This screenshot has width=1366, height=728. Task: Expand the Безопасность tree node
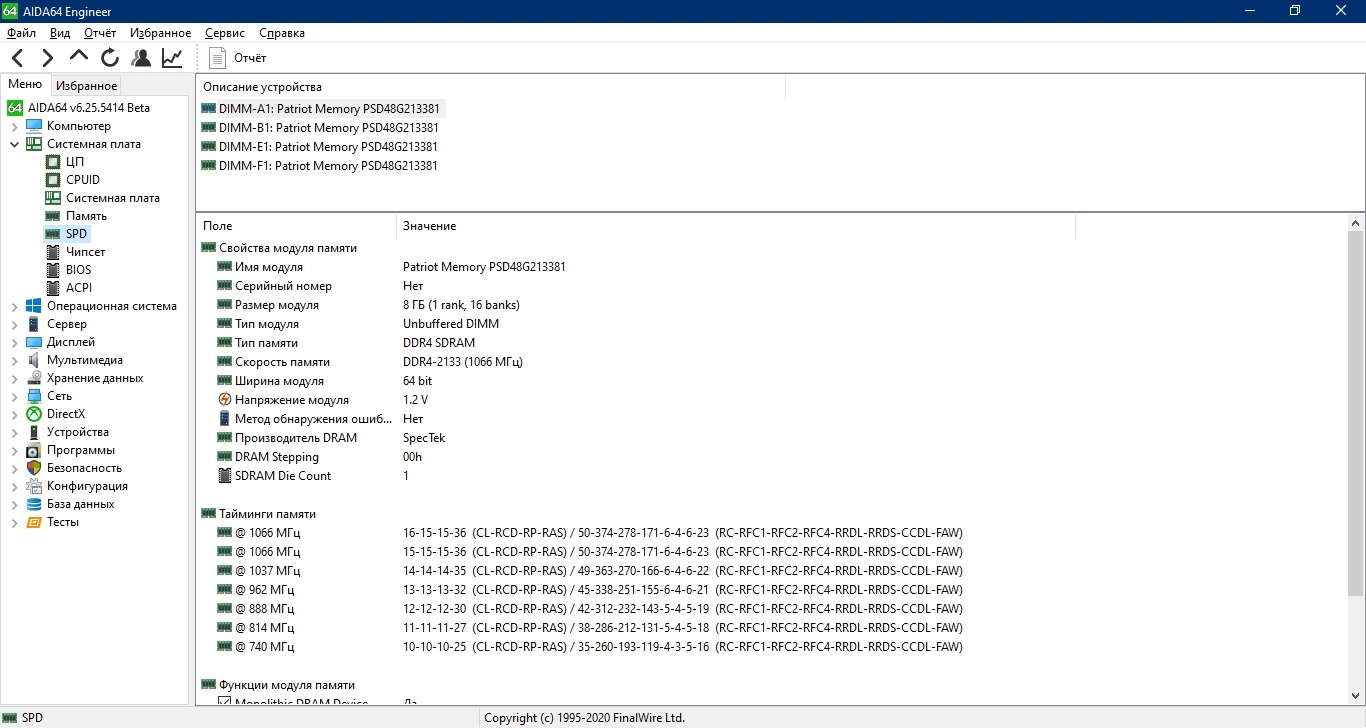[14, 468]
